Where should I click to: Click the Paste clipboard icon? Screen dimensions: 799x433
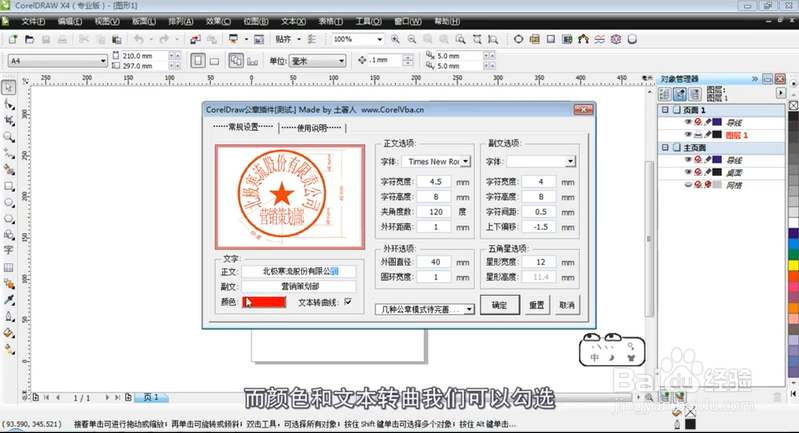pos(117,39)
